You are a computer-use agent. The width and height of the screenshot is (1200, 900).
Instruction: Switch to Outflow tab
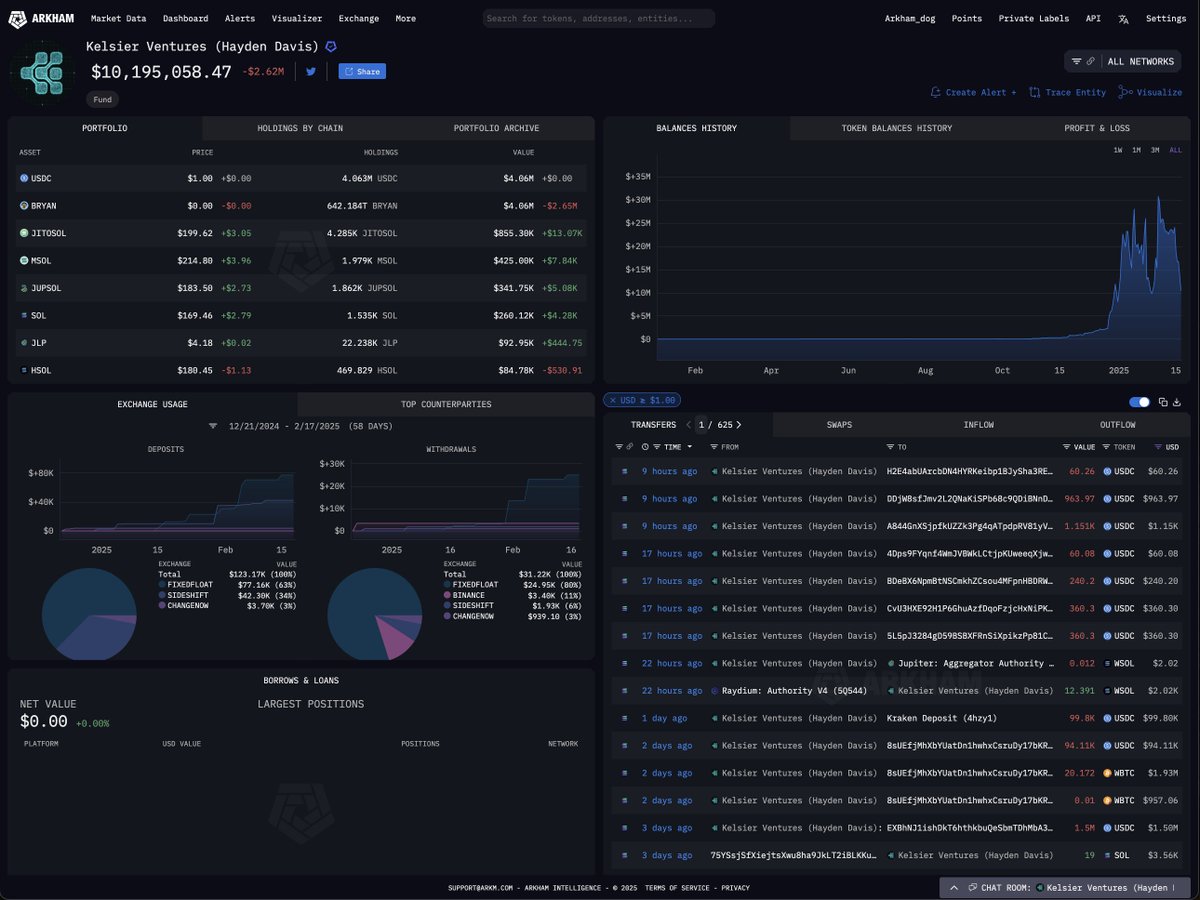click(x=1118, y=425)
